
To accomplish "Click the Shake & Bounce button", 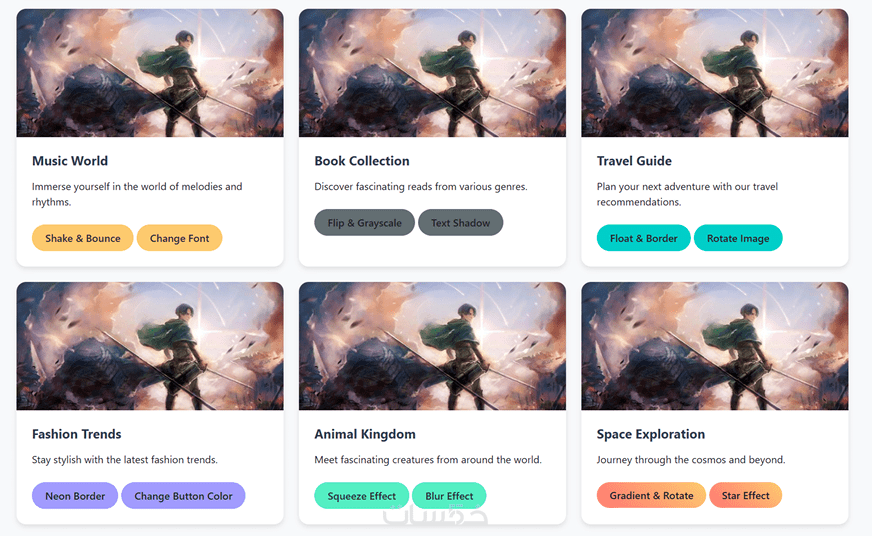I will pos(82,238).
